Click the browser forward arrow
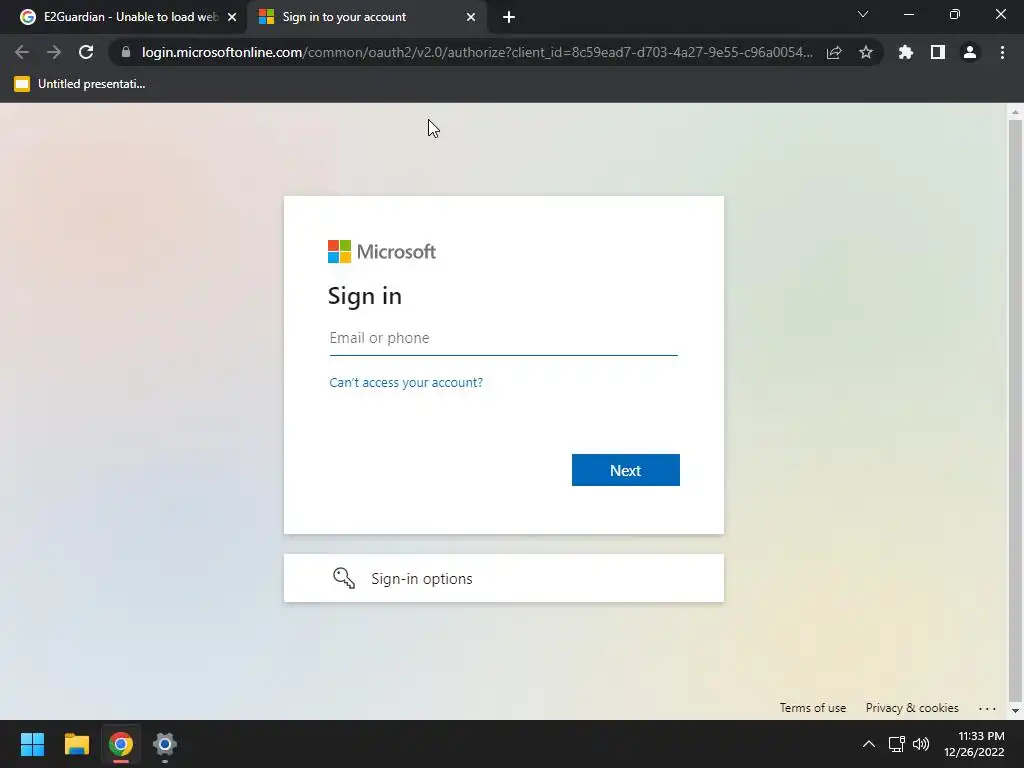Screen dimensions: 1024x768 (x=54, y=52)
